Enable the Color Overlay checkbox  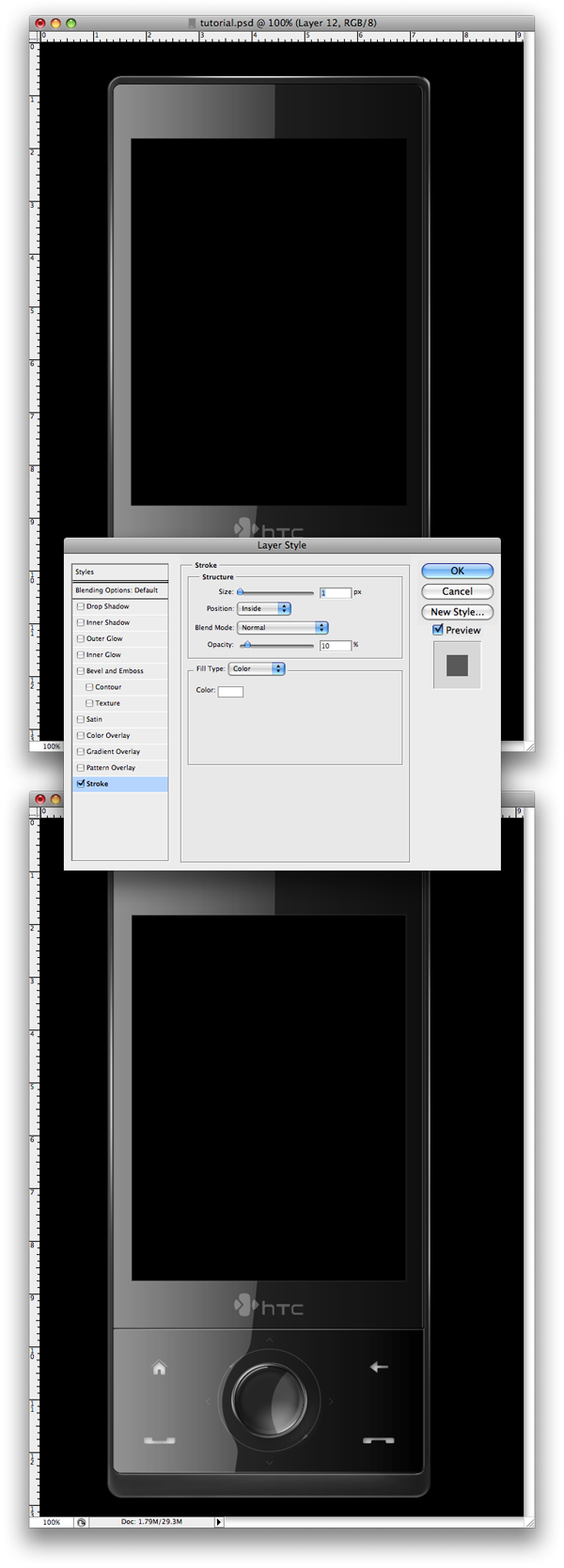[81, 735]
